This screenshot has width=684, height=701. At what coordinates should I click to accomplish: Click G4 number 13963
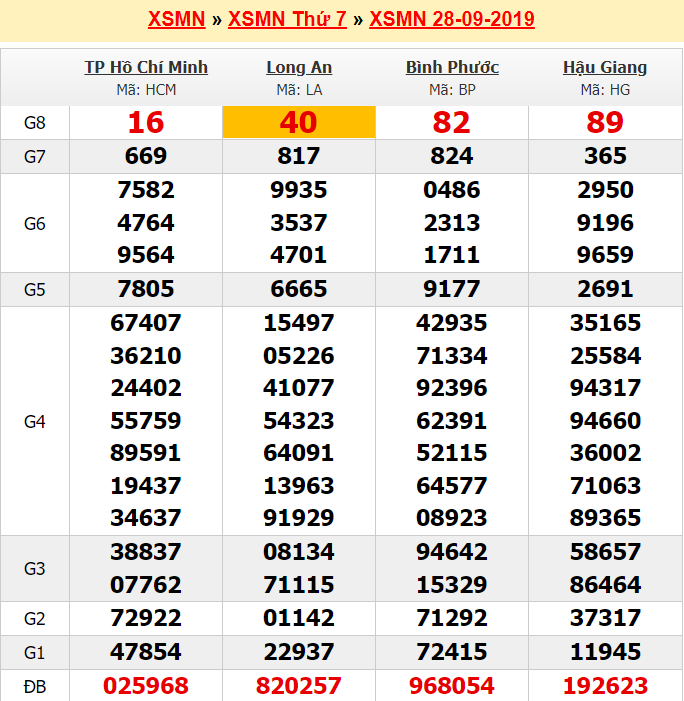(x=299, y=486)
